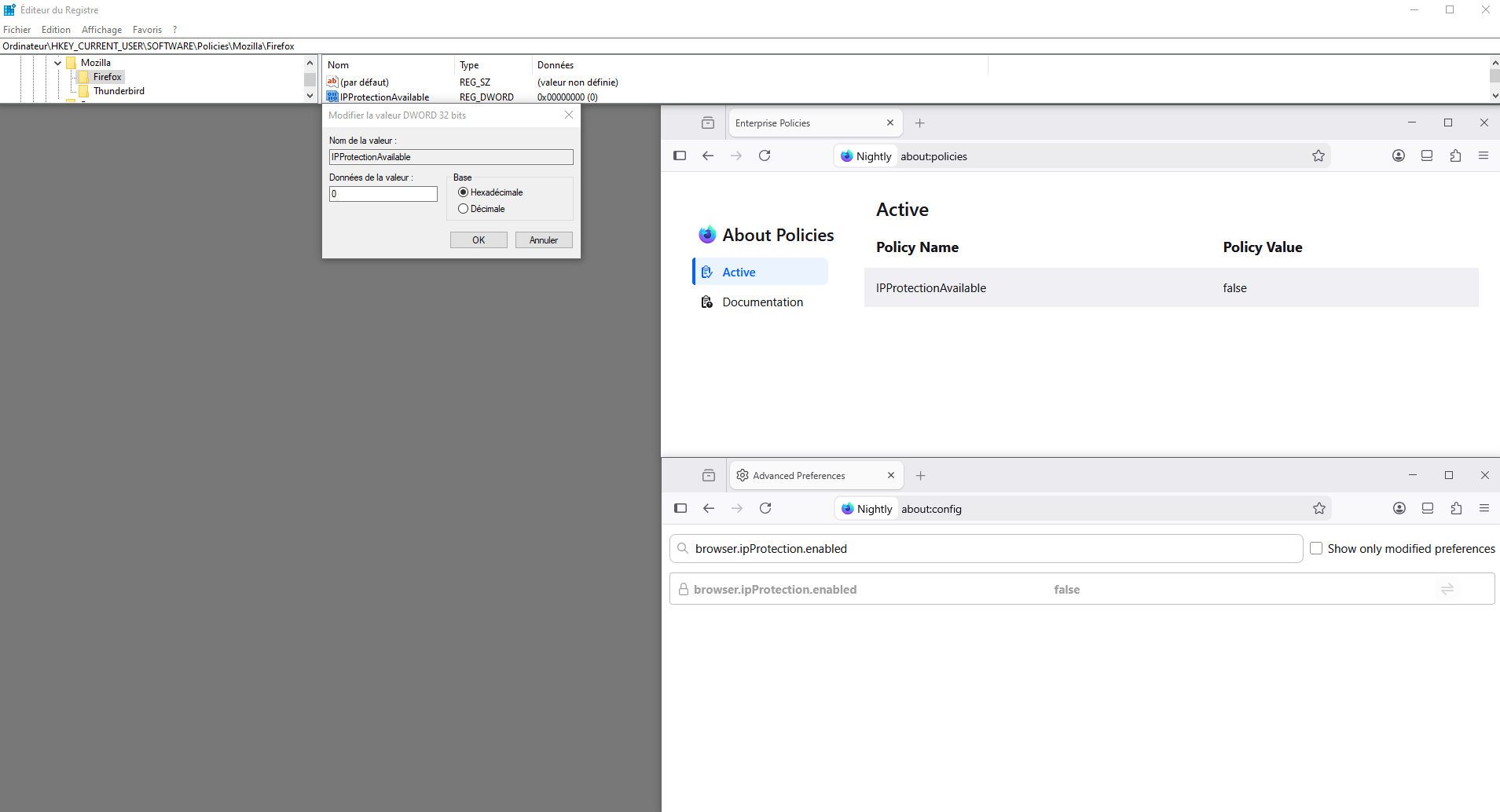Toggle sidebar in the about:policies window
The width and height of the screenshot is (1500, 812).
click(680, 155)
